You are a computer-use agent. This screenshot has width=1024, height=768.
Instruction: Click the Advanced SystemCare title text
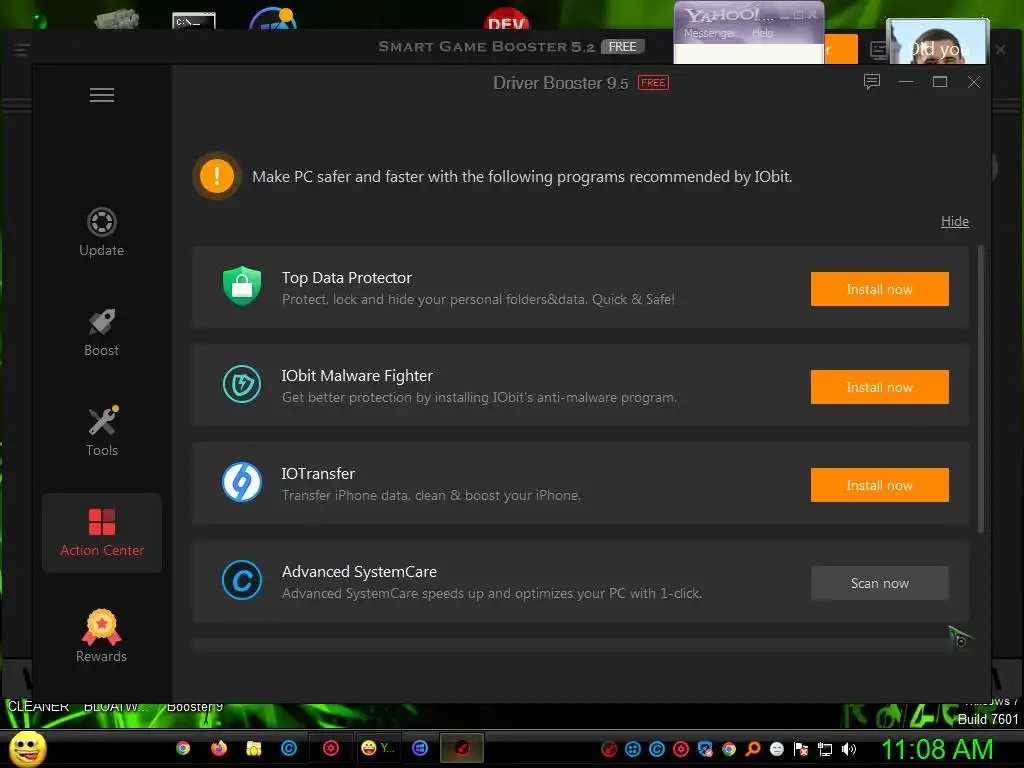coord(359,571)
